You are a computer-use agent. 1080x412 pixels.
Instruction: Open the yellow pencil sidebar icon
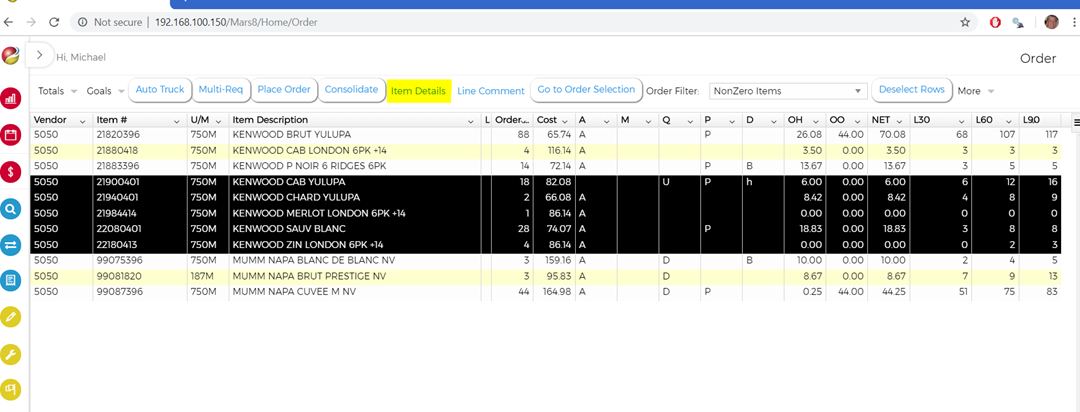pos(11,317)
